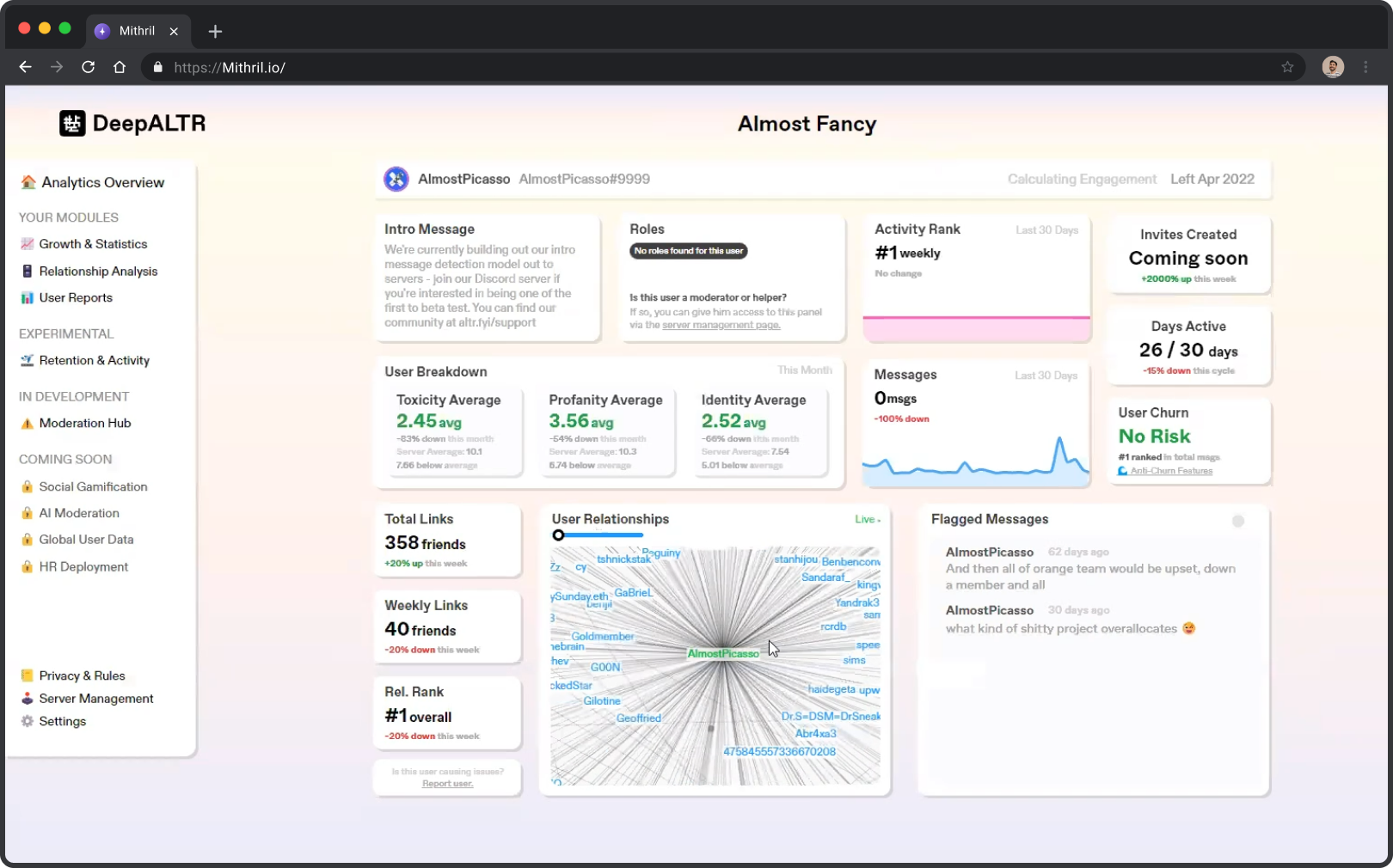Click the Report user link

pyautogui.click(x=447, y=784)
